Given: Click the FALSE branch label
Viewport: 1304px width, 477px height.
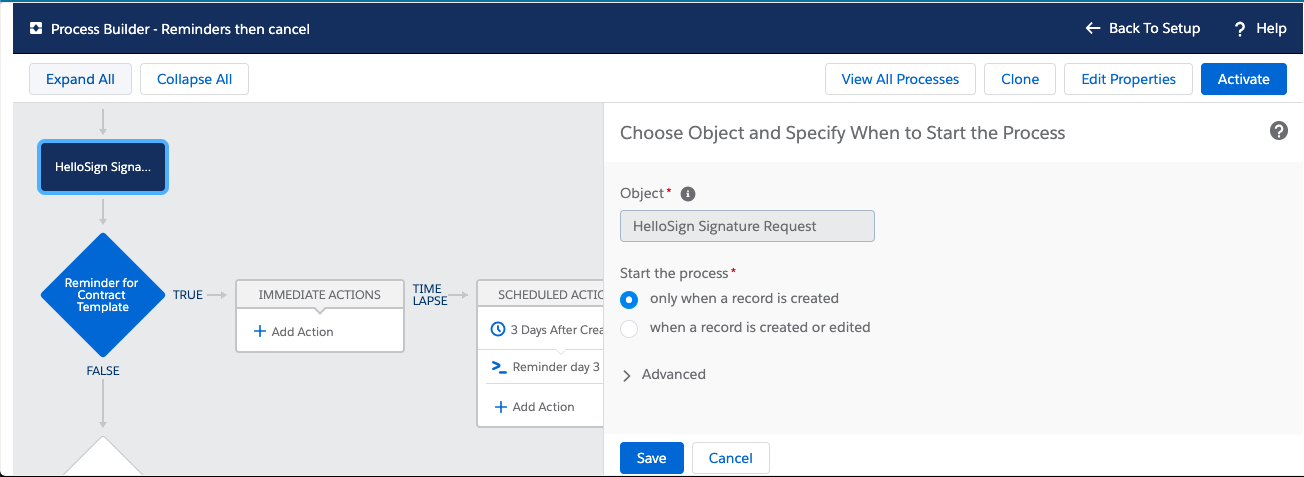Looking at the screenshot, I should [x=103, y=371].
